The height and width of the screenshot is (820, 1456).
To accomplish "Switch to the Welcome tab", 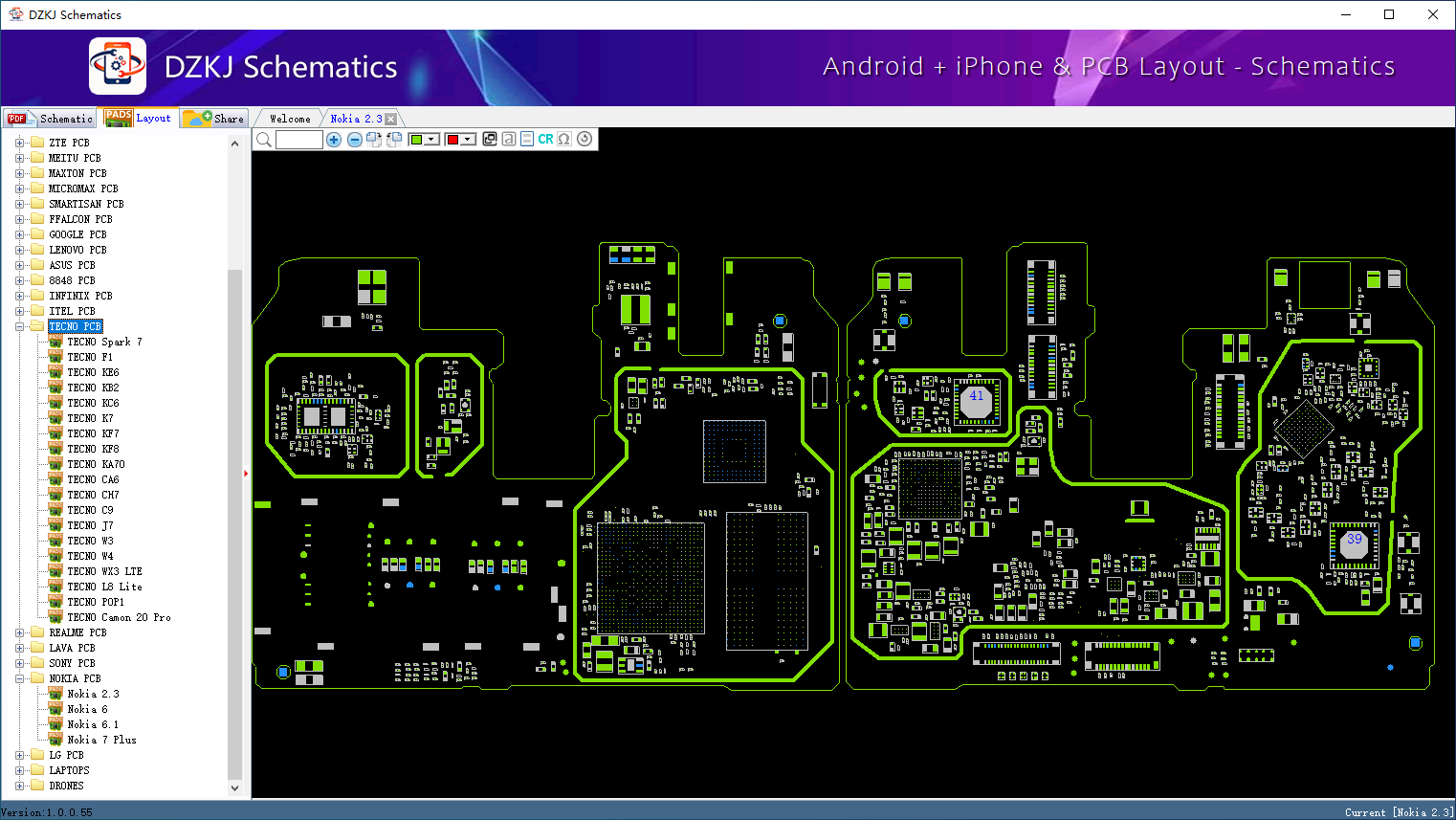I will [290, 119].
